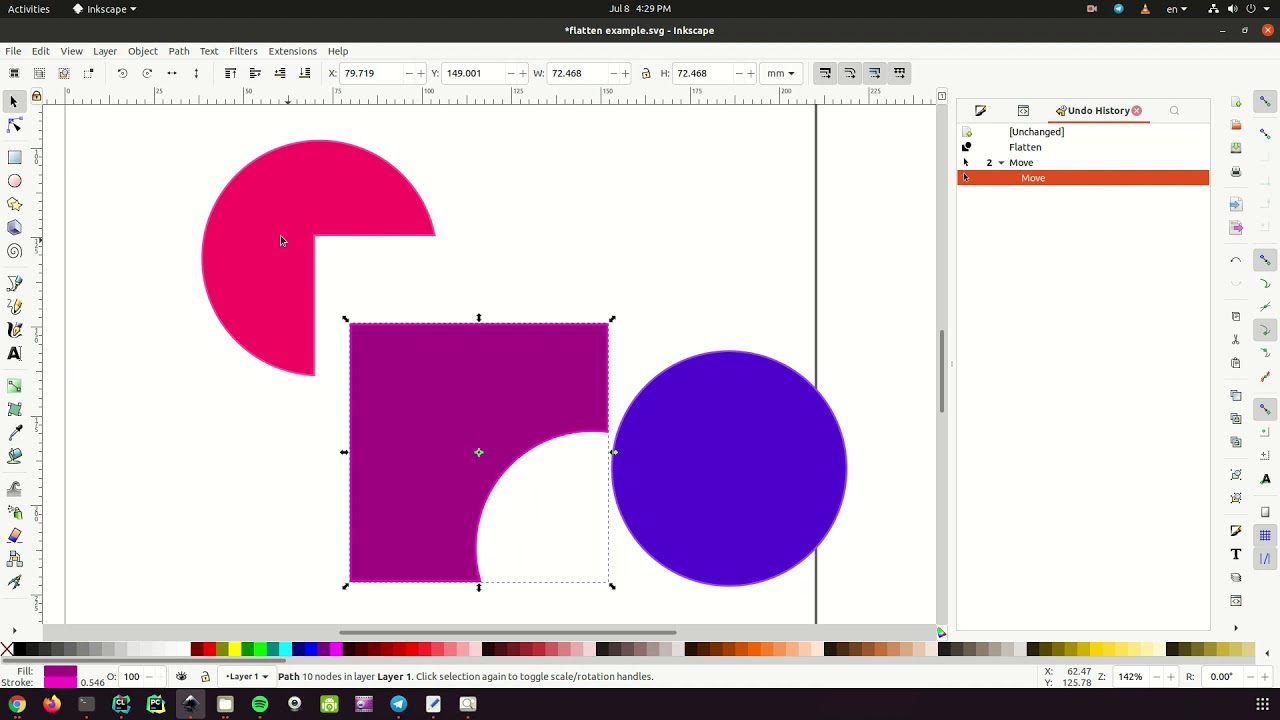This screenshot has height=720, width=1280.
Task: Open the File menu
Action: pyautogui.click(x=13, y=51)
